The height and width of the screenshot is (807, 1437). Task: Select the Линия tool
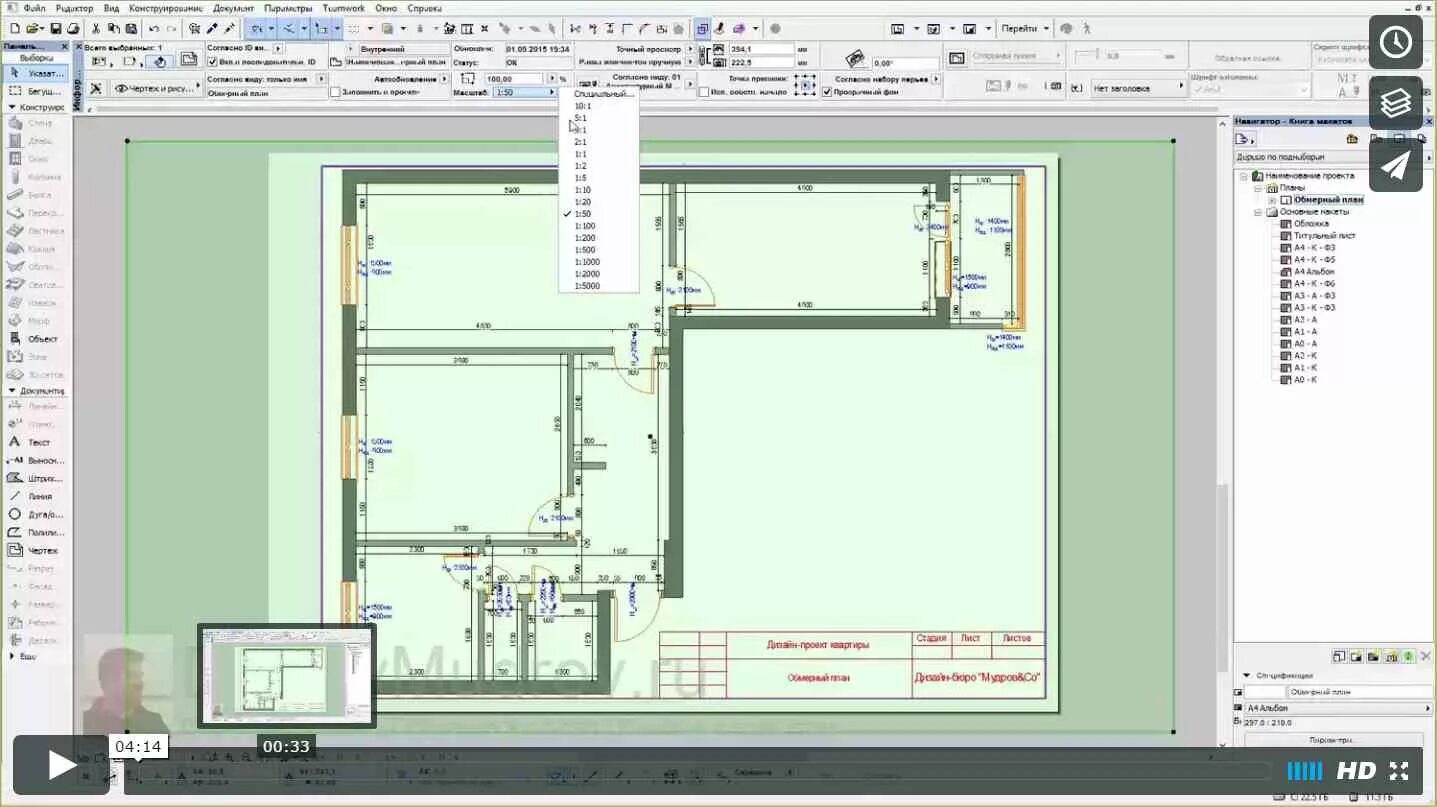tap(35, 496)
